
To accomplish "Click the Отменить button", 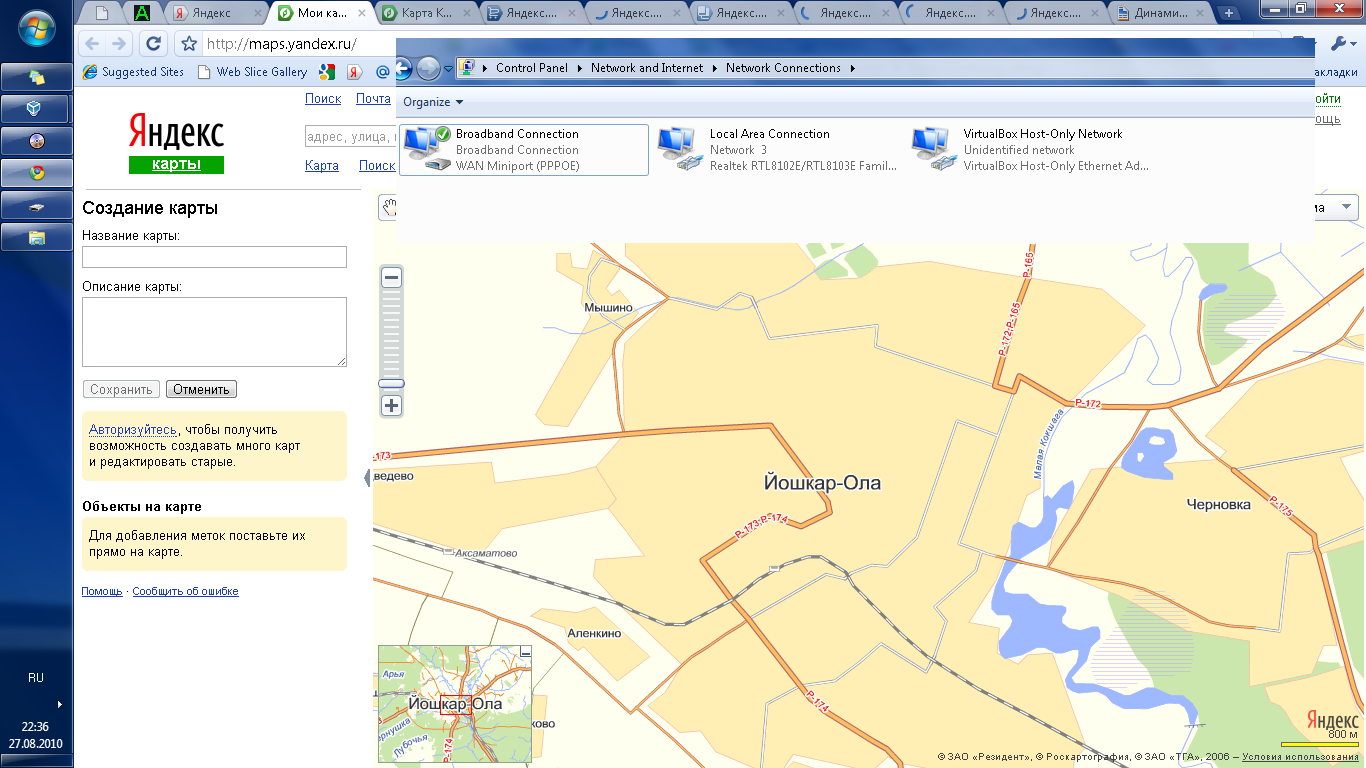I will tap(201, 390).
